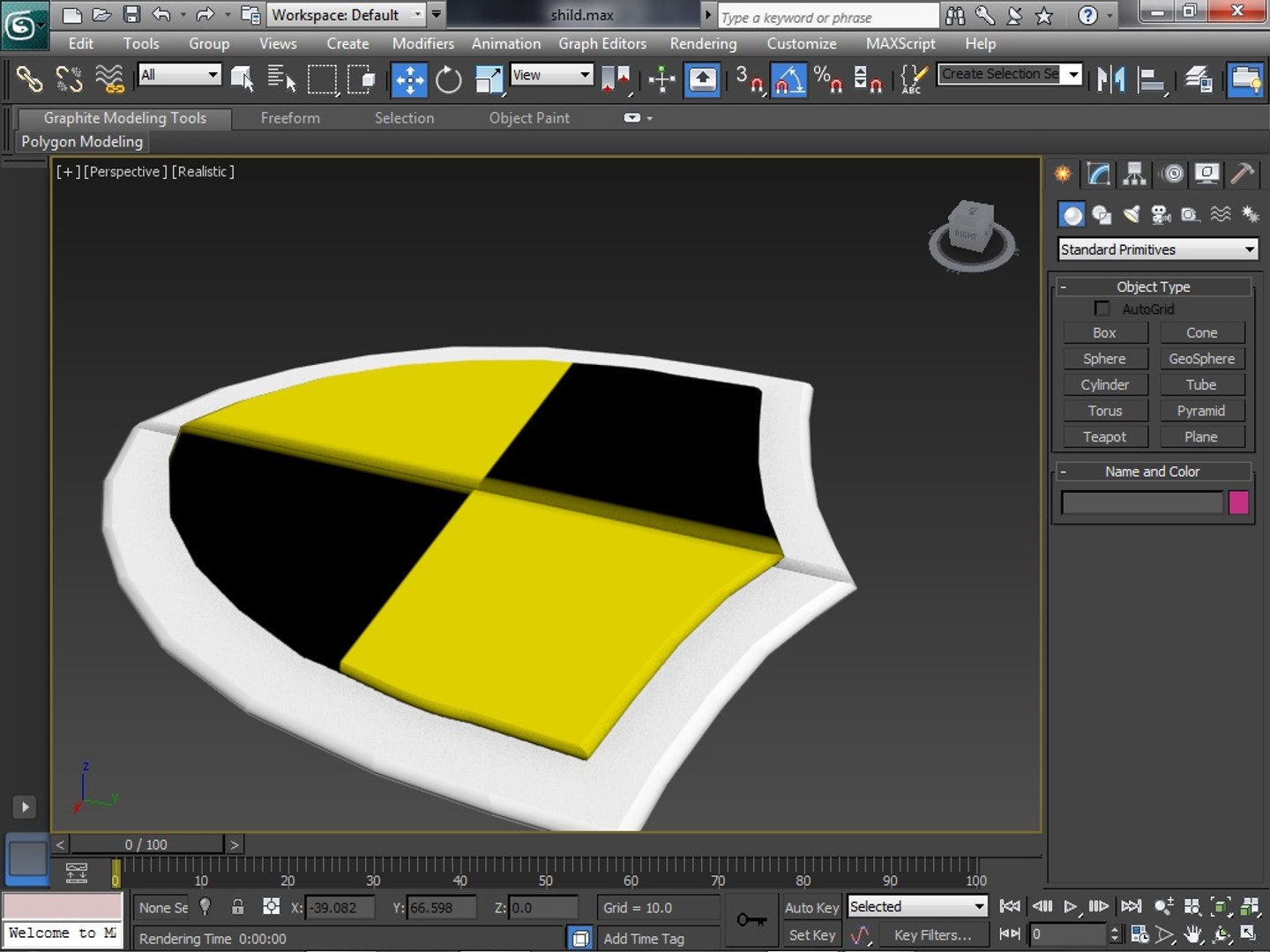Click the Set Key button
The height and width of the screenshot is (952, 1270).
(811, 935)
